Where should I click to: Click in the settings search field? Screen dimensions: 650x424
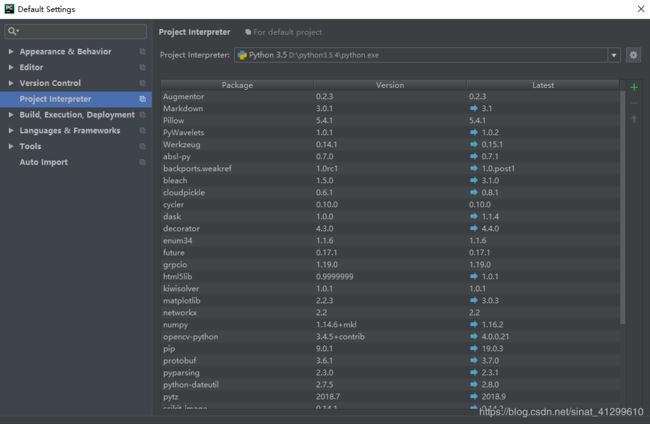point(75,31)
